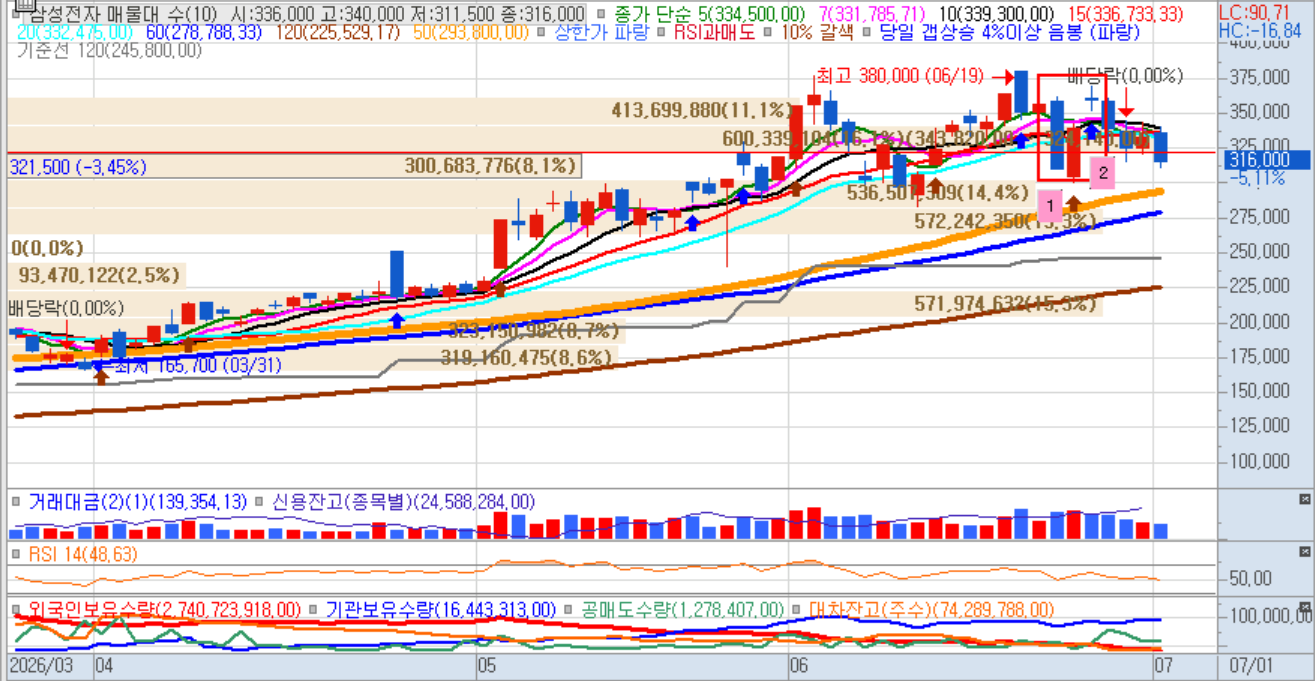Click the pink marker labeled 1
The image size is (1315, 681).
[x=1050, y=207]
